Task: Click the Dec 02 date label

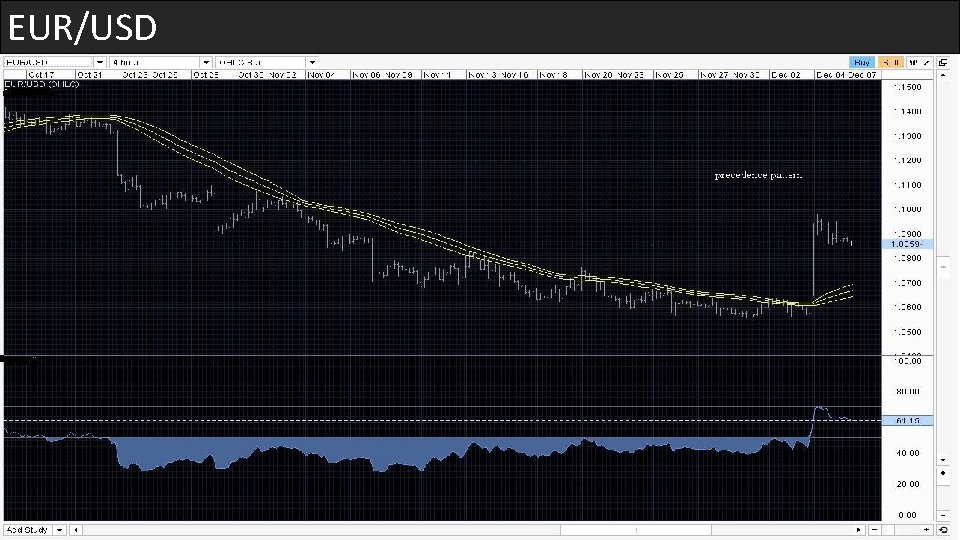Action: [786, 75]
